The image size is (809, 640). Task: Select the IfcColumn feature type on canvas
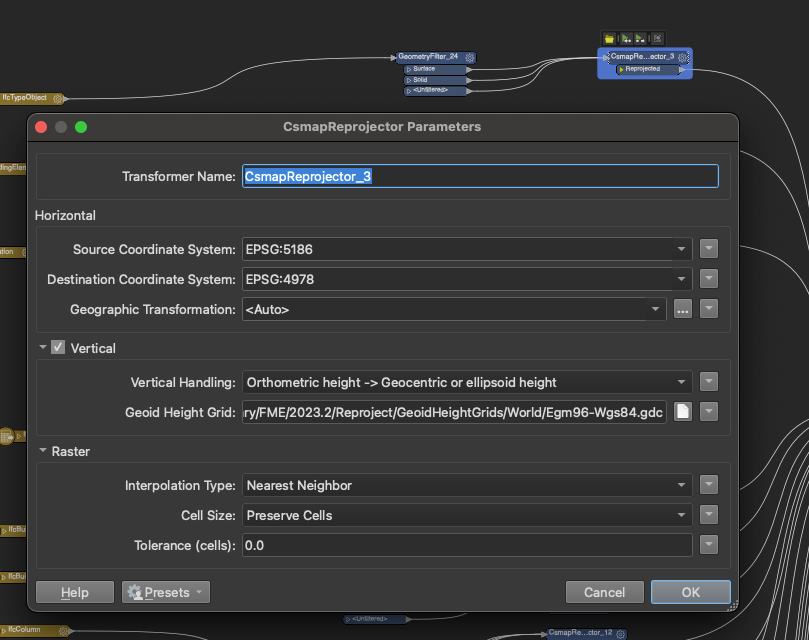pyautogui.click(x=34, y=630)
